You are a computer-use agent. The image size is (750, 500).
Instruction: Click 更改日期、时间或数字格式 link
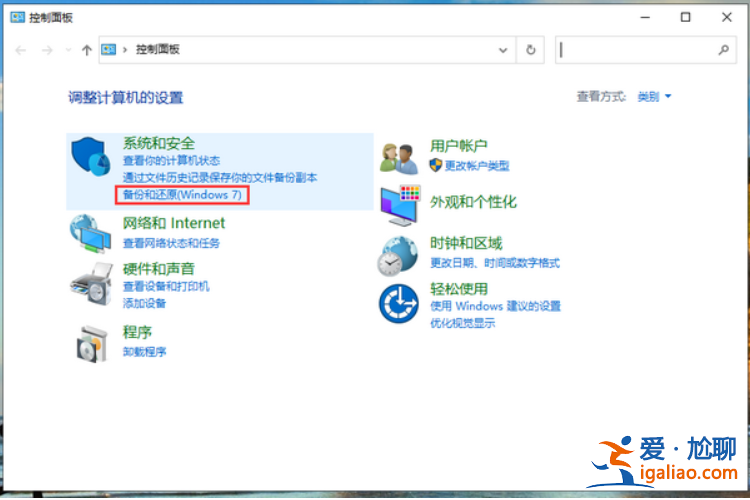point(495,263)
